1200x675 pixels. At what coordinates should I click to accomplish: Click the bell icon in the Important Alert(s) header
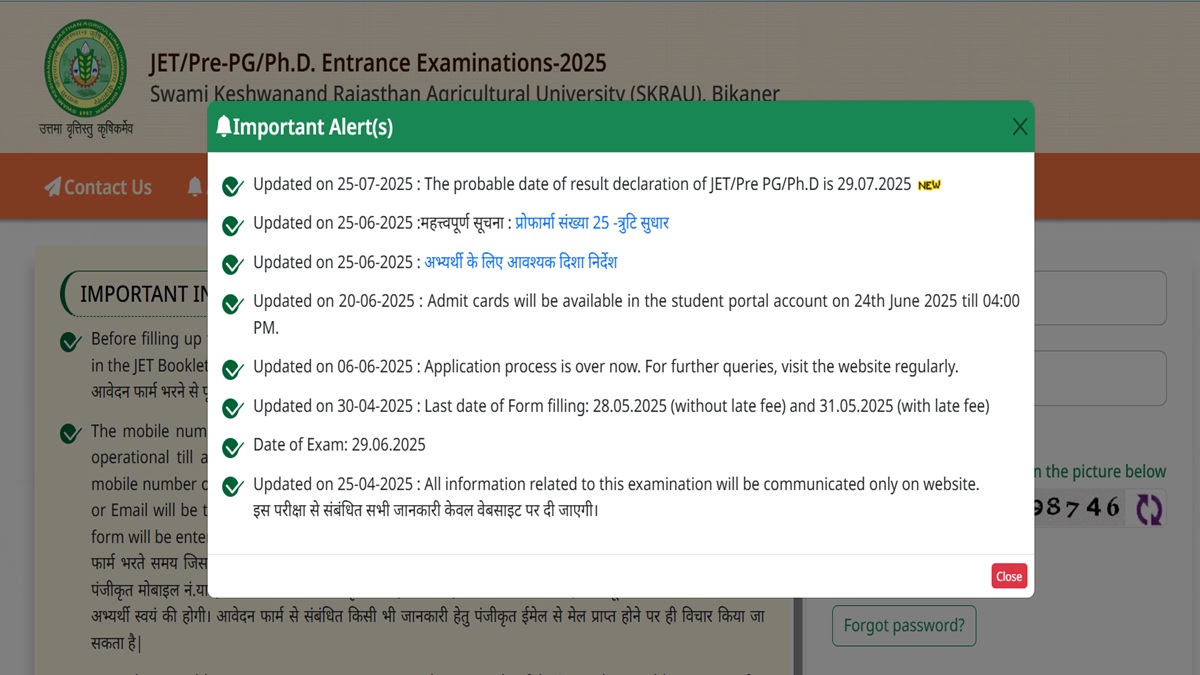[x=223, y=127]
